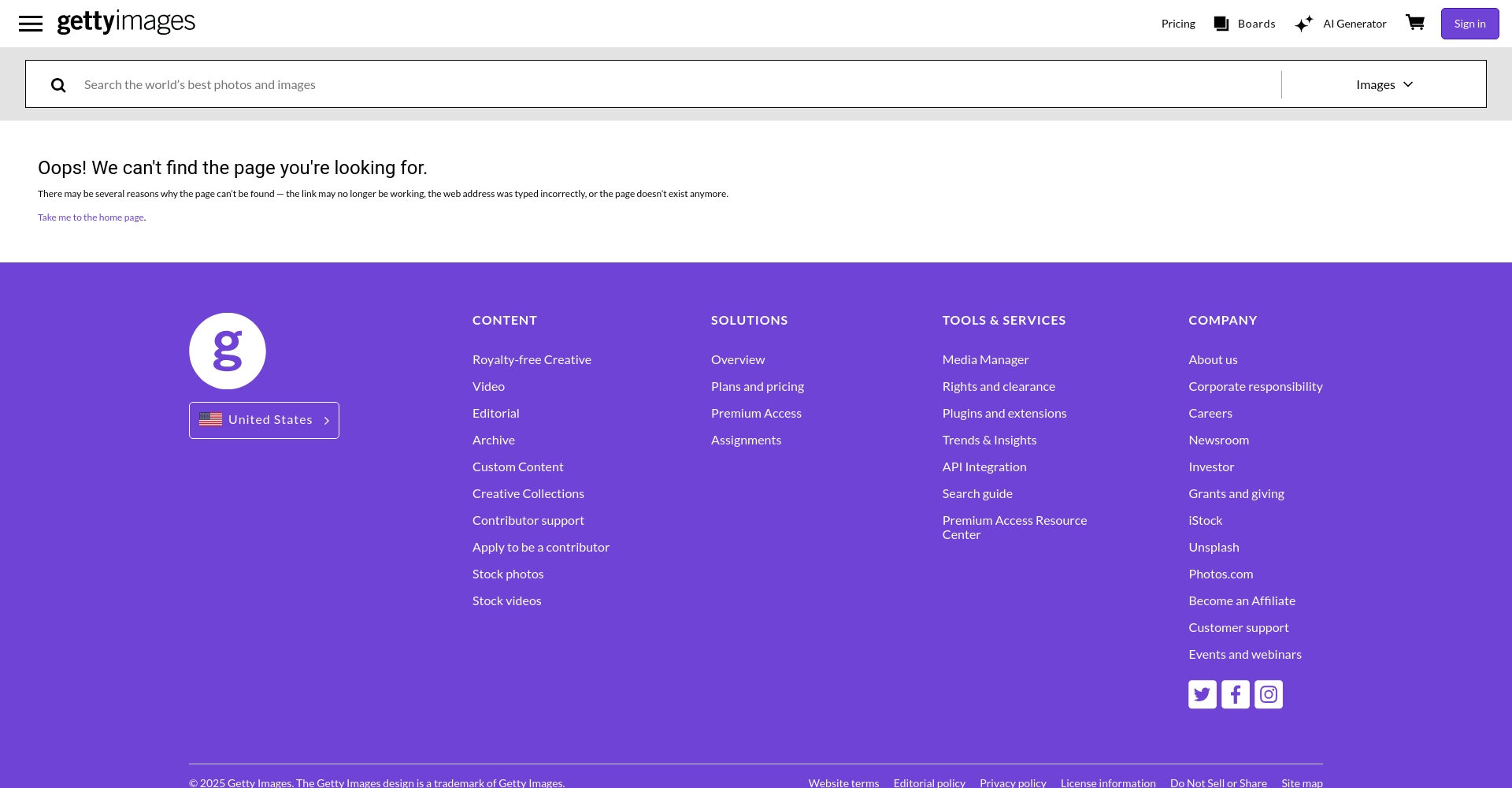The height and width of the screenshot is (788, 1512).
Task: Open Customer support link
Action: (x=1238, y=627)
